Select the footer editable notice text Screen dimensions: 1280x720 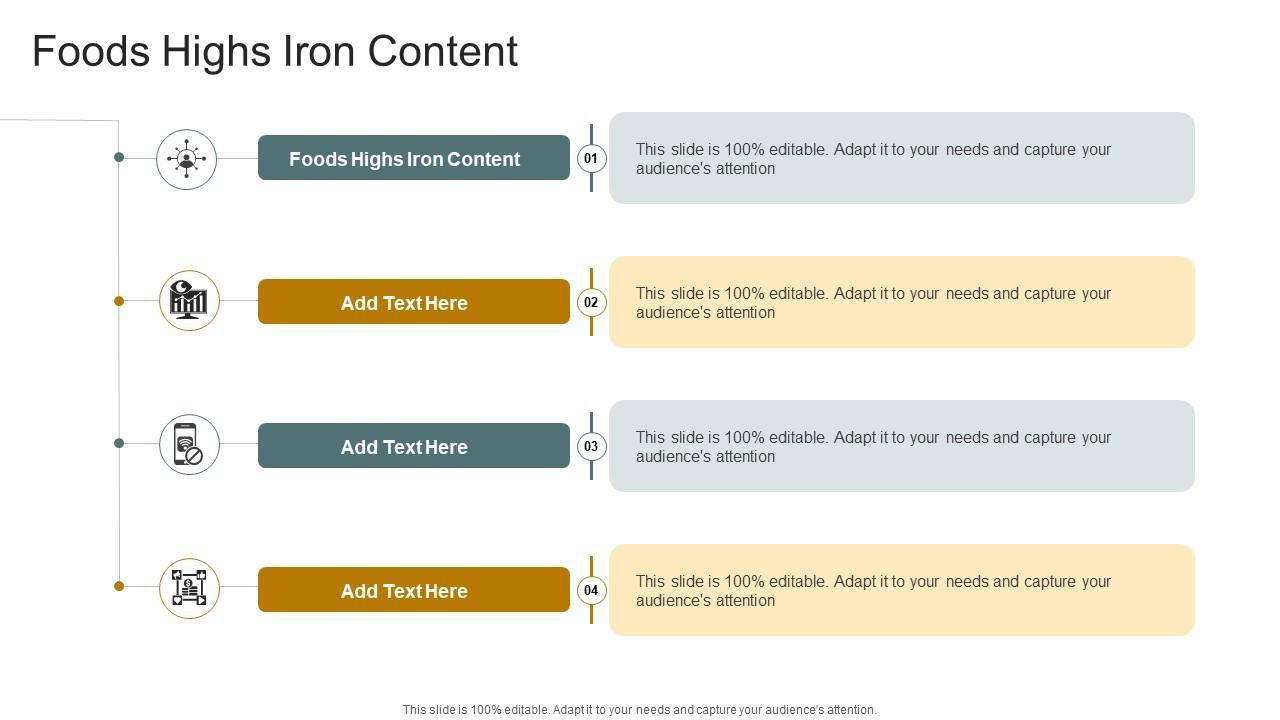[640, 710]
